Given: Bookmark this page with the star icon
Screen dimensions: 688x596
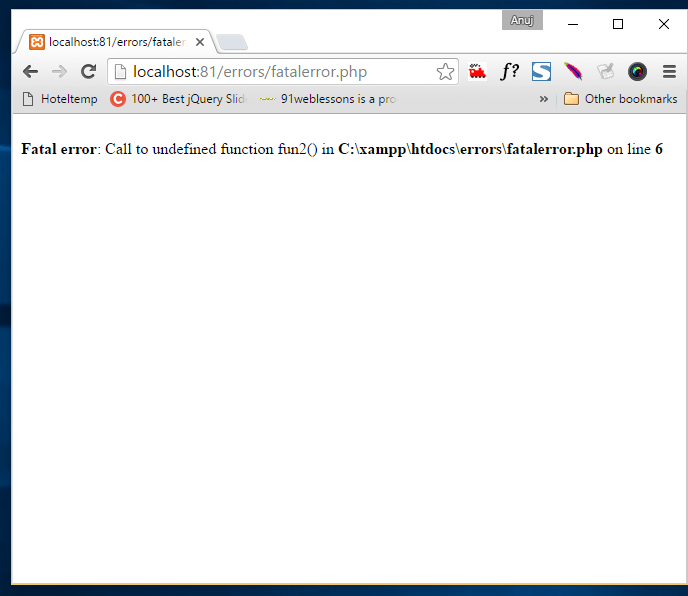Looking at the screenshot, I should coord(445,72).
